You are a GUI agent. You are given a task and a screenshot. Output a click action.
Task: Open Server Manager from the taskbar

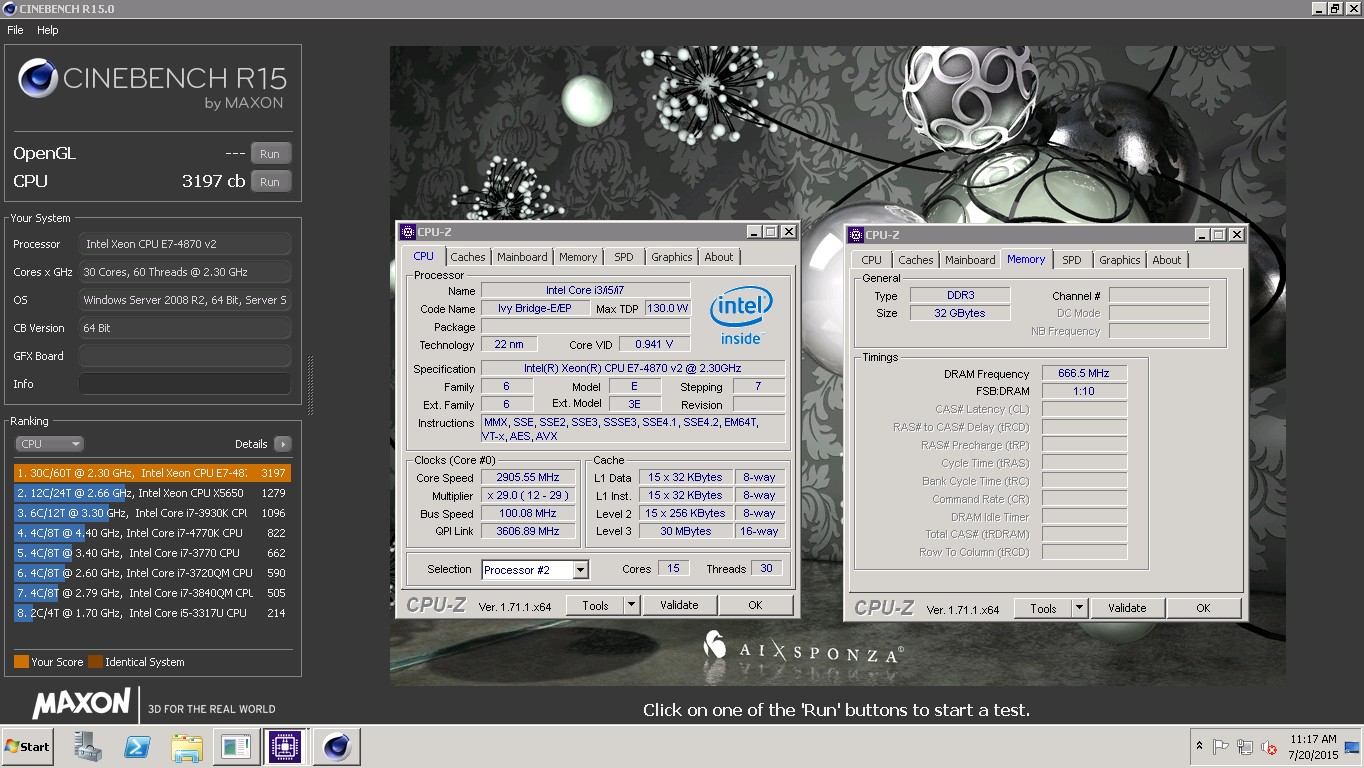click(86, 746)
